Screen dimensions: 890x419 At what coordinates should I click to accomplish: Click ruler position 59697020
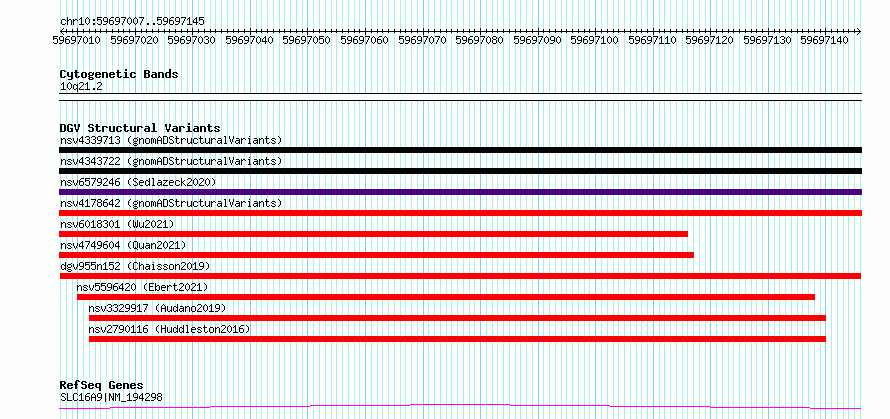coord(135,40)
